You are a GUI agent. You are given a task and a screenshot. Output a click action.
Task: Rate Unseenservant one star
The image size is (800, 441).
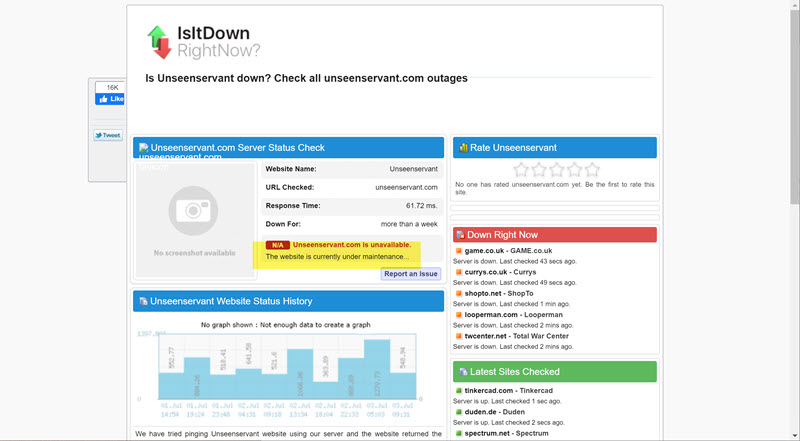pyautogui.click(x=521, y=169)
